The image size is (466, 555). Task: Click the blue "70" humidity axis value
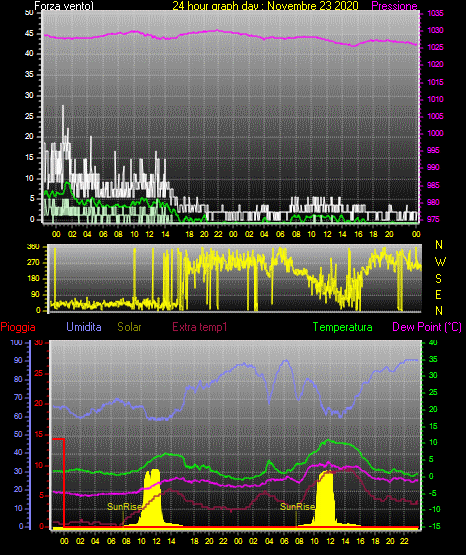click(18, 398)
